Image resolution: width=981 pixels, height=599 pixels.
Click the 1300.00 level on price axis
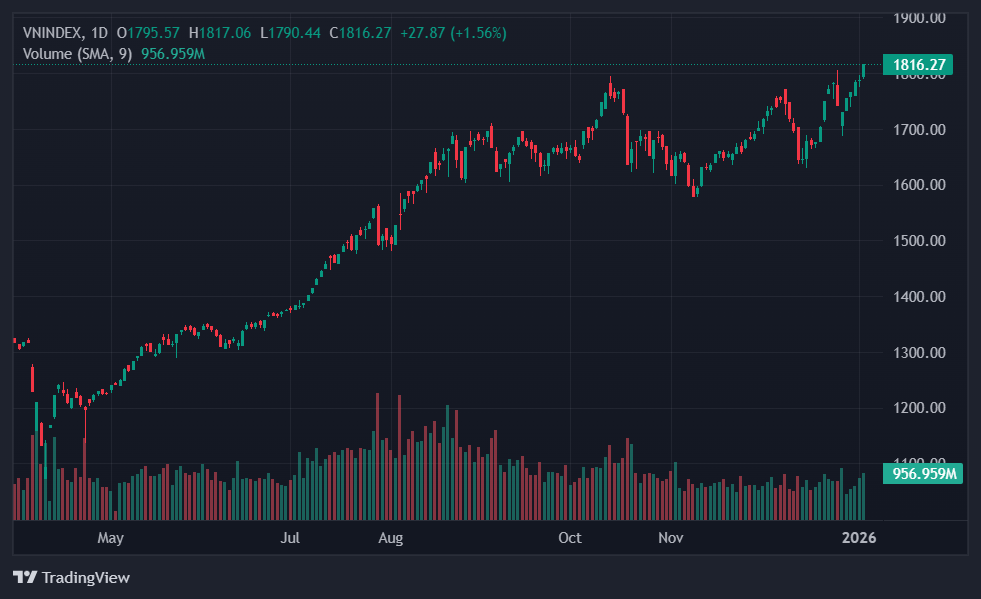click(x=918, y=353)
